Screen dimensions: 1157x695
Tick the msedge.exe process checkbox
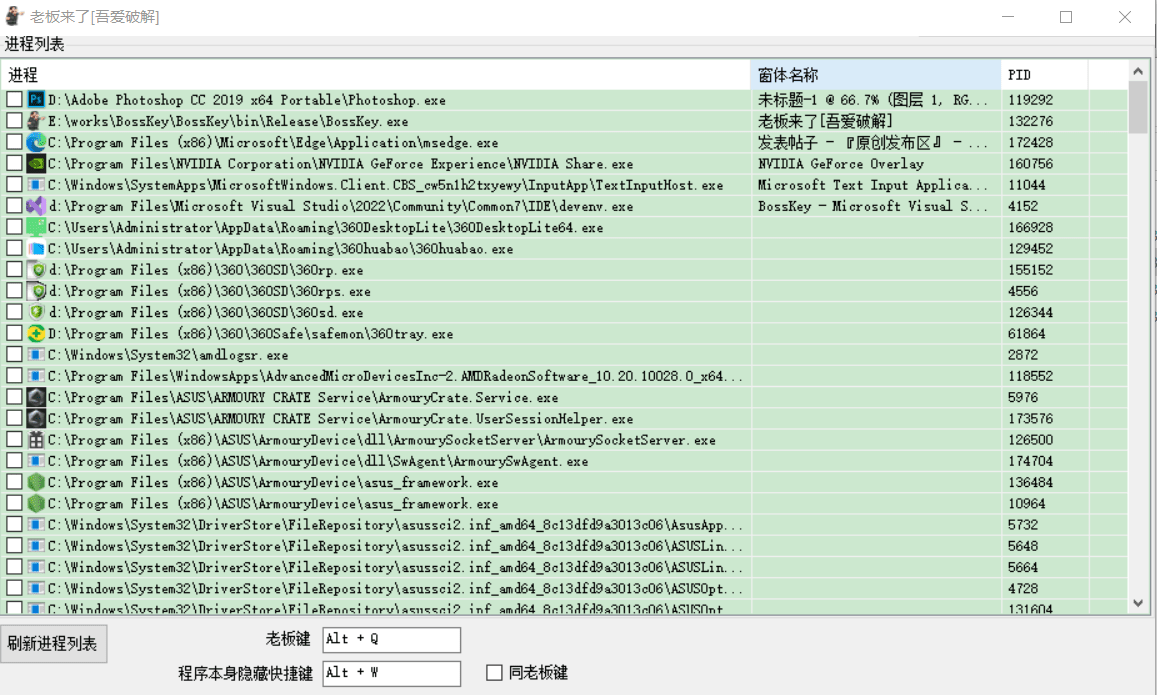14,142
